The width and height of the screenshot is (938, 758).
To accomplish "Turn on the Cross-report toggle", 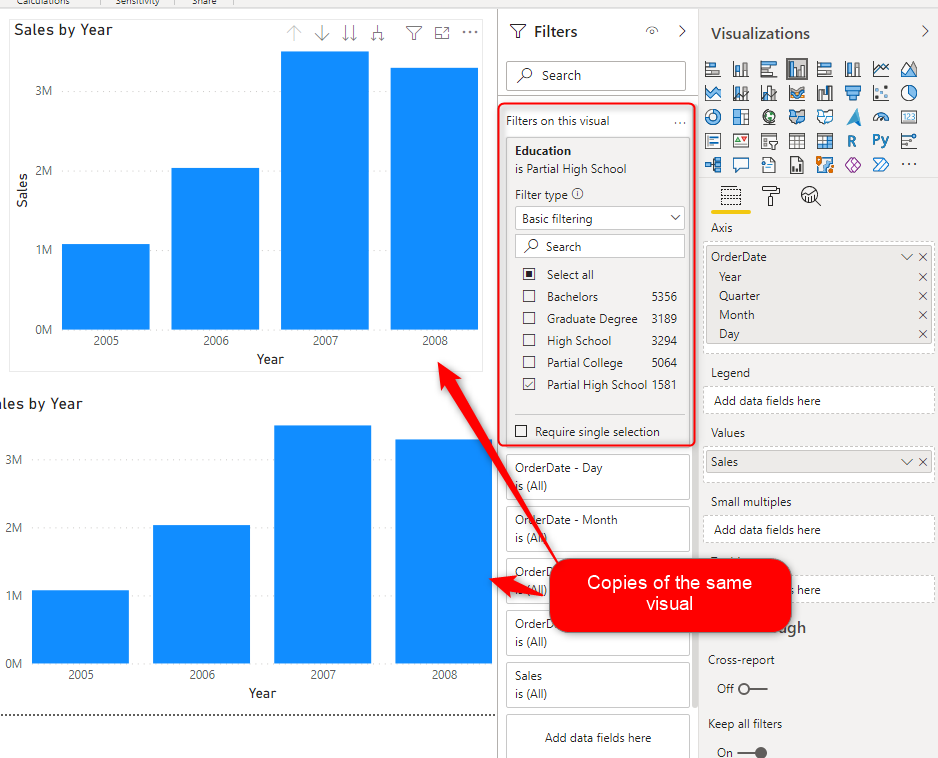I will (x=751, y=689).
